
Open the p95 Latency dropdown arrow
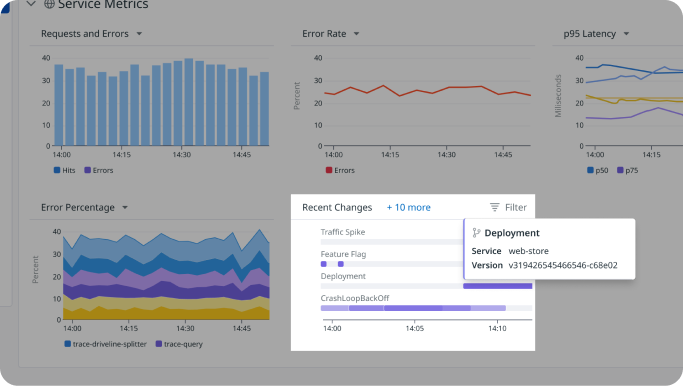coord(626,34)
